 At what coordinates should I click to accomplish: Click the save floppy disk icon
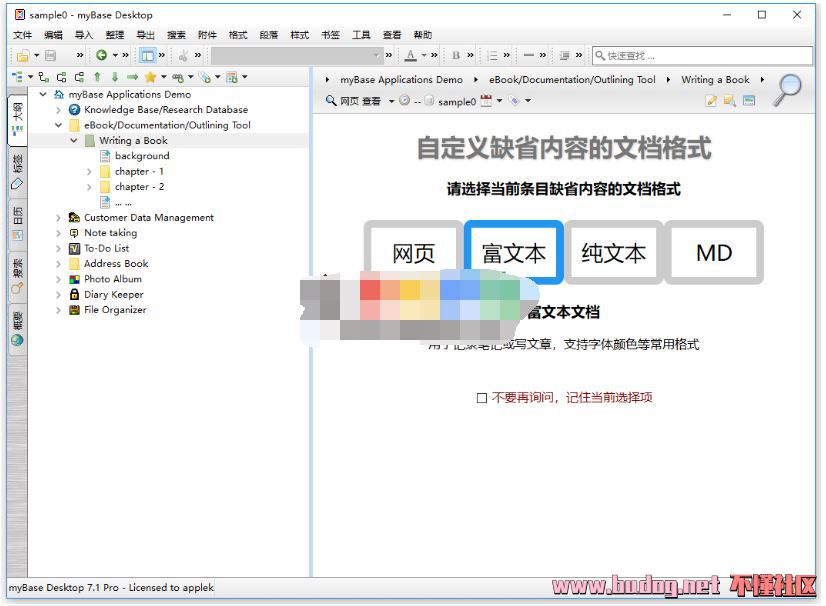(50, 55)
